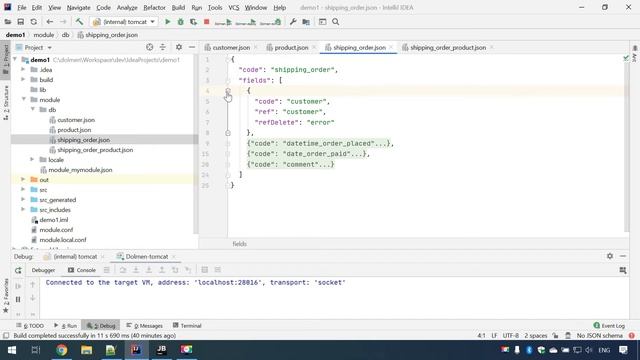Image resolution: width=640 pixels, height=360 pixels.
Task: Click 'No JSON schema' in status bar
Action: click(x=599, y=336)
